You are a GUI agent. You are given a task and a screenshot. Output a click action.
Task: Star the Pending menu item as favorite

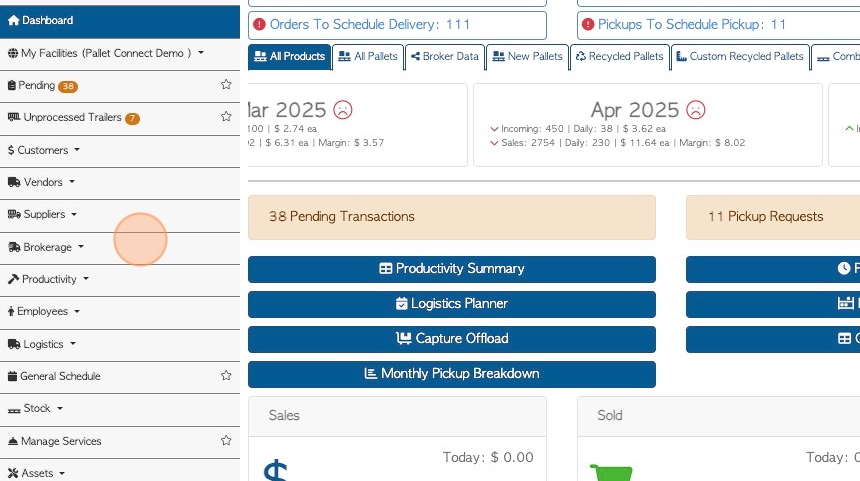226,86
